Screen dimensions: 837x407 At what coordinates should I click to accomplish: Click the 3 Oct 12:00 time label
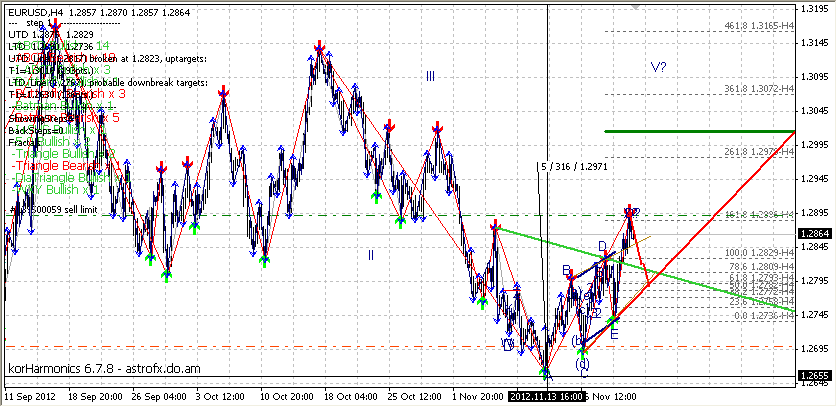221,397
